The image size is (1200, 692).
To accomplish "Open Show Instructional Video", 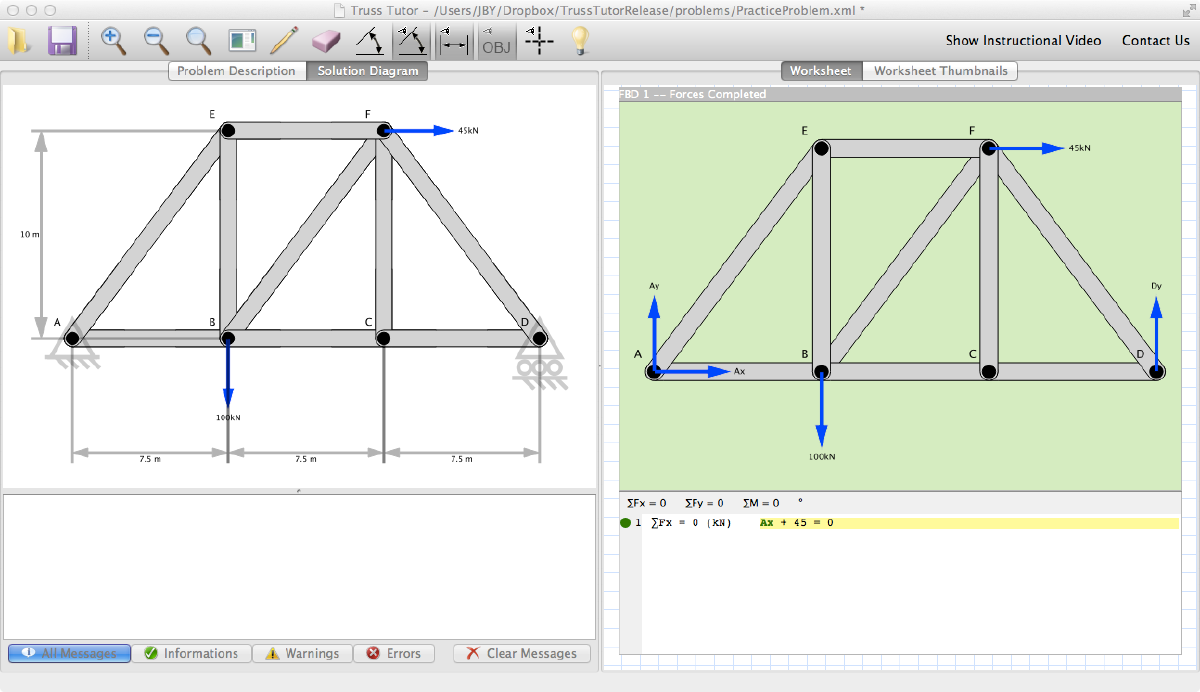I will (1023, 40).
